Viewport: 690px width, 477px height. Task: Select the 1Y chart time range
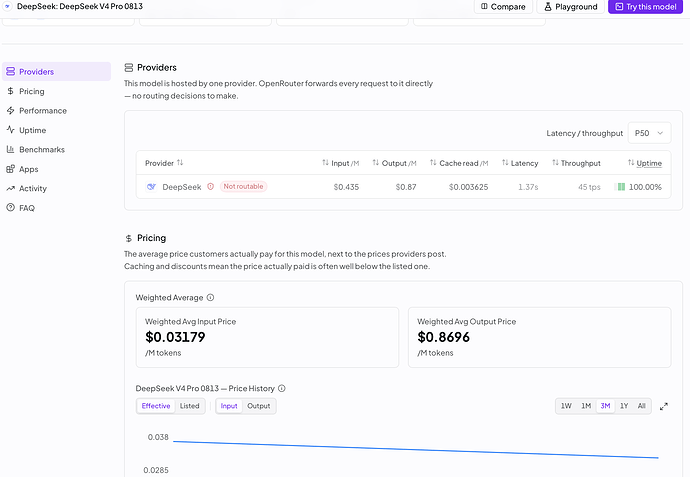pos(624,406)
